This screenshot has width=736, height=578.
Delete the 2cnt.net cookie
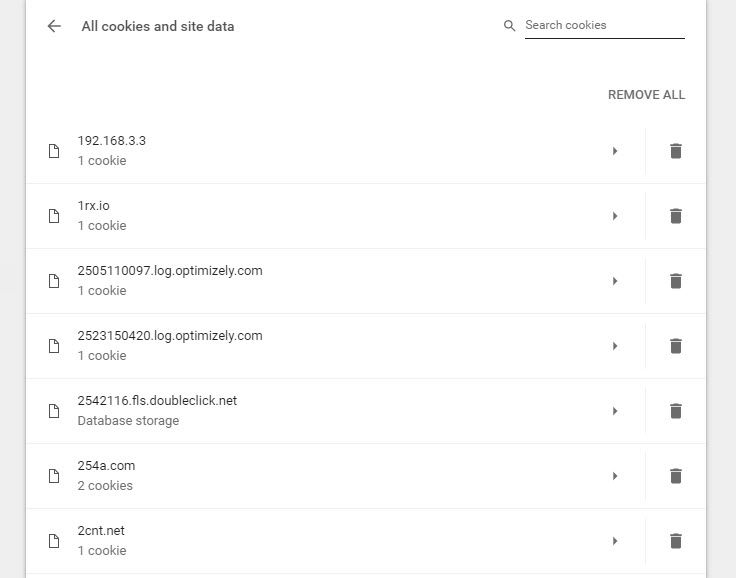click(x=676, y=541)
